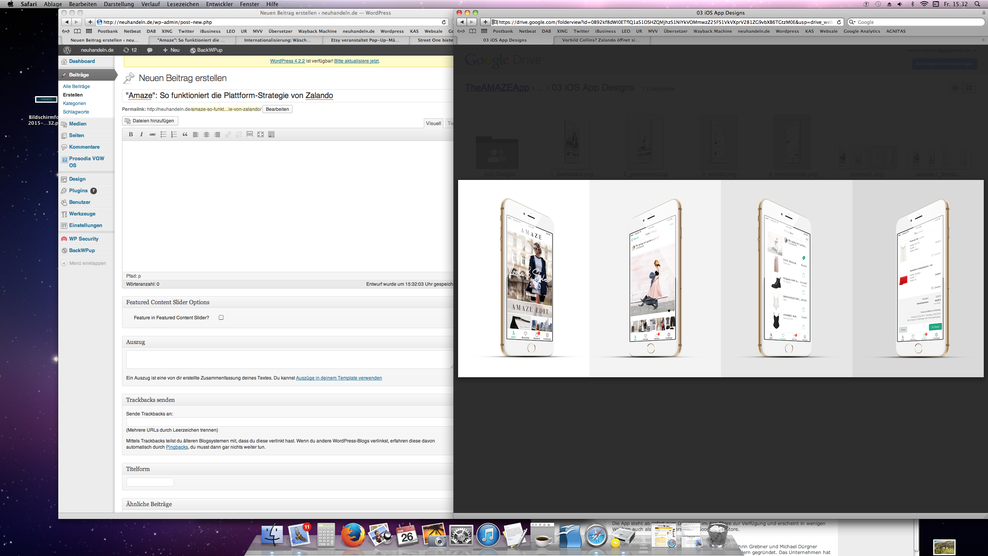Open Mail with 11 unread badge
Image resolution: width=988 pixels, height=556 pixels.
[299, 535]
